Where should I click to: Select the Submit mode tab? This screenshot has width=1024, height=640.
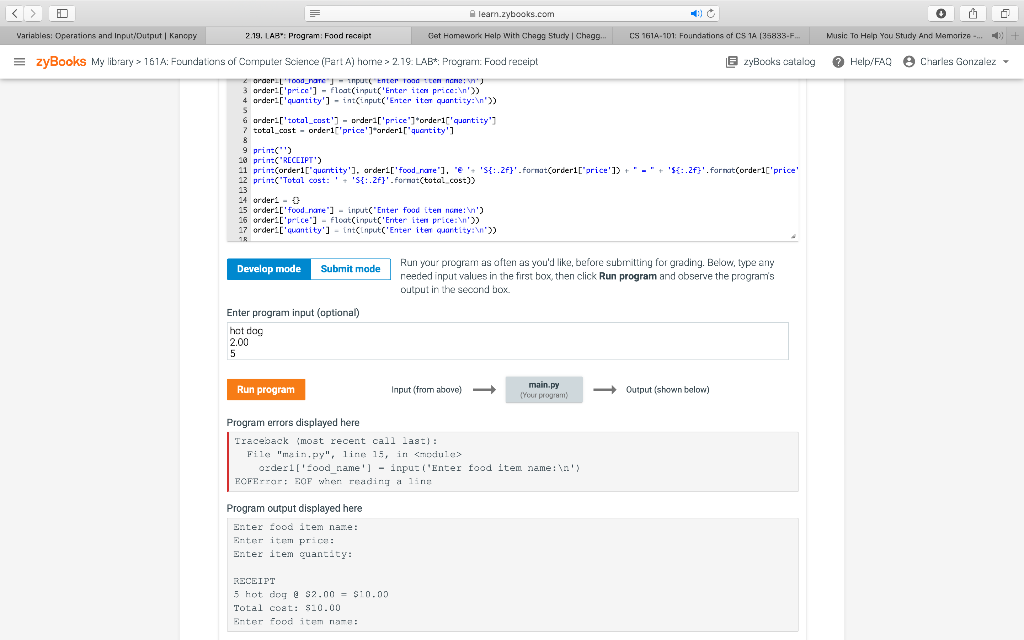coord(350,268)
